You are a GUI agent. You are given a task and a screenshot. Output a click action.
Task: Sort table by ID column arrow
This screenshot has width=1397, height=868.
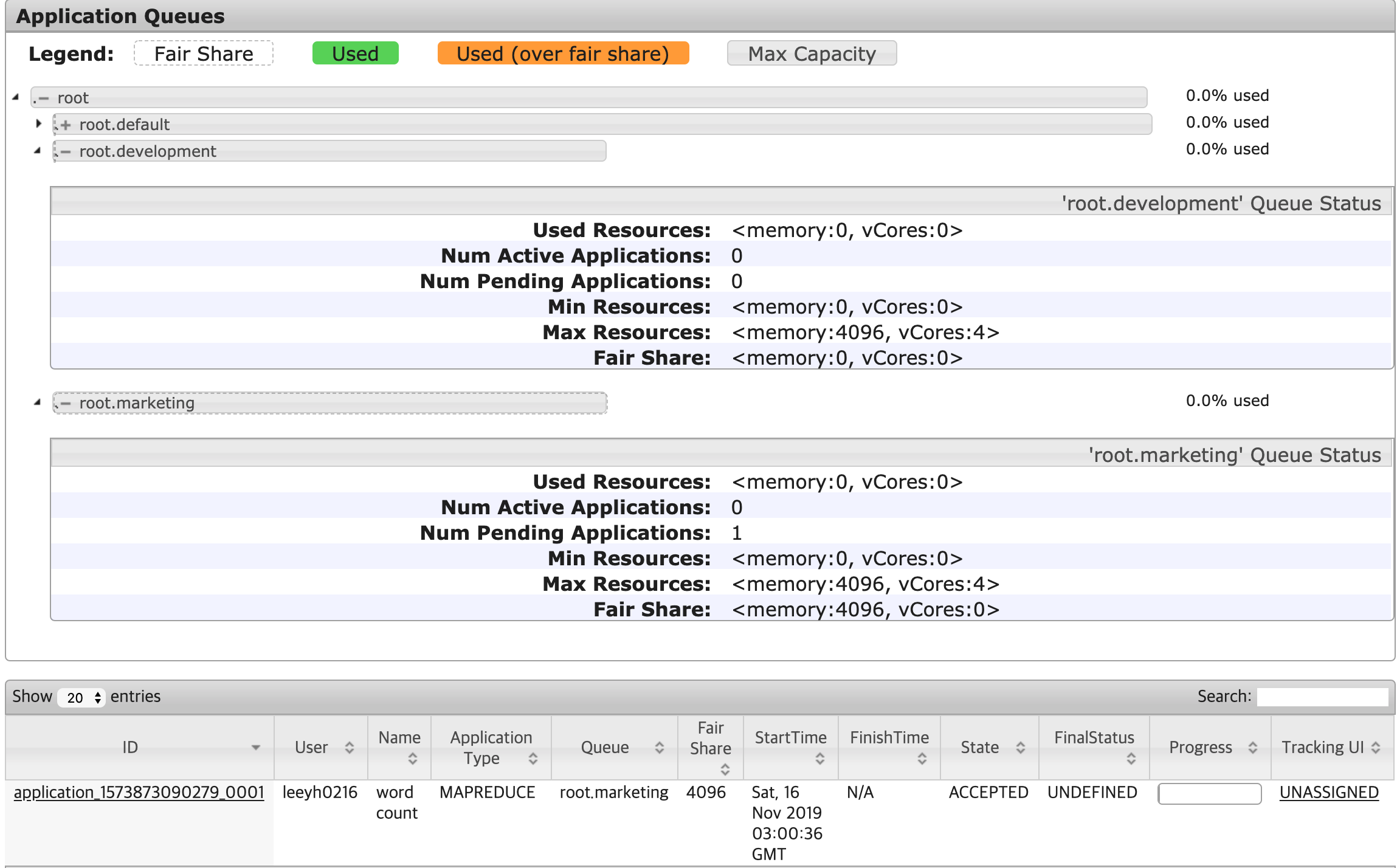tap(255, 748)
